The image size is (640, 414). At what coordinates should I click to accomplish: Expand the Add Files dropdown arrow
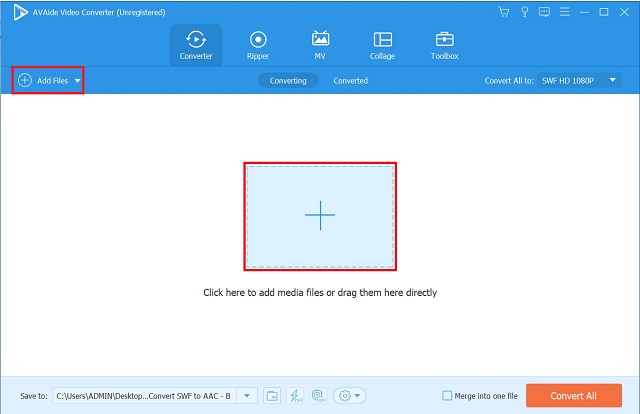point(78,80)
